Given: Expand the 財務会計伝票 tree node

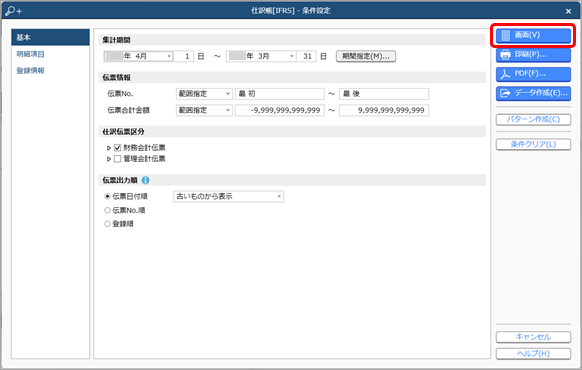Looking at the screenshot, I should (x=109, y=148).
